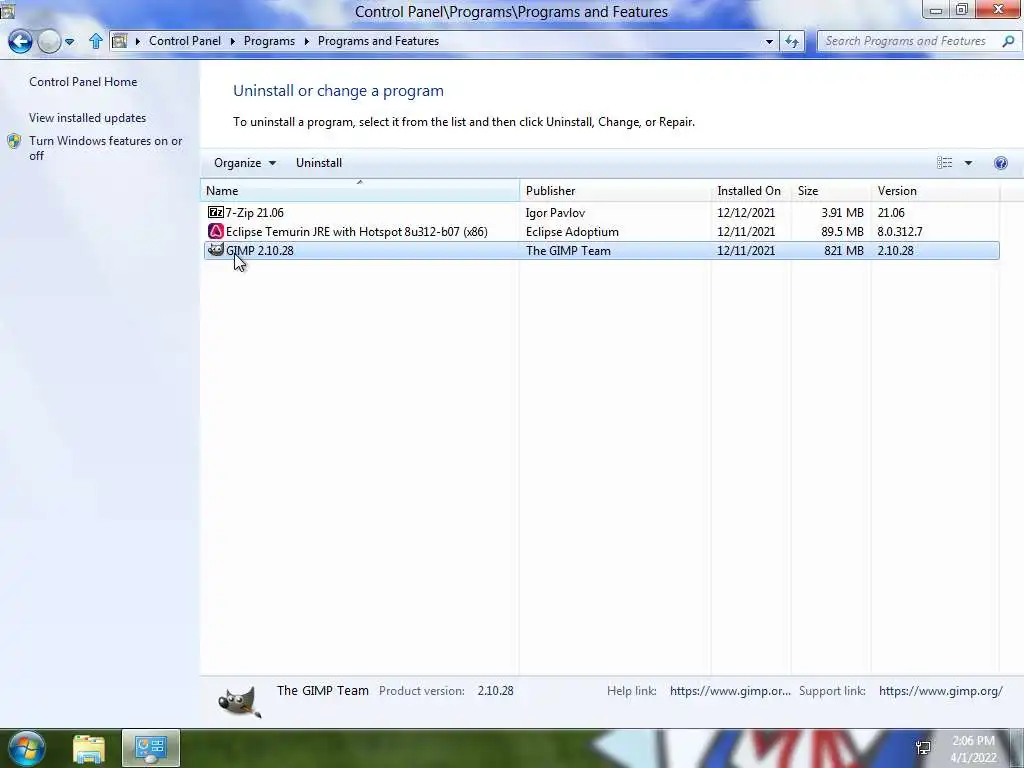This screenshot has width=1024, height=768.
Task: Sort by the Size column header
Action: point(831,191)
